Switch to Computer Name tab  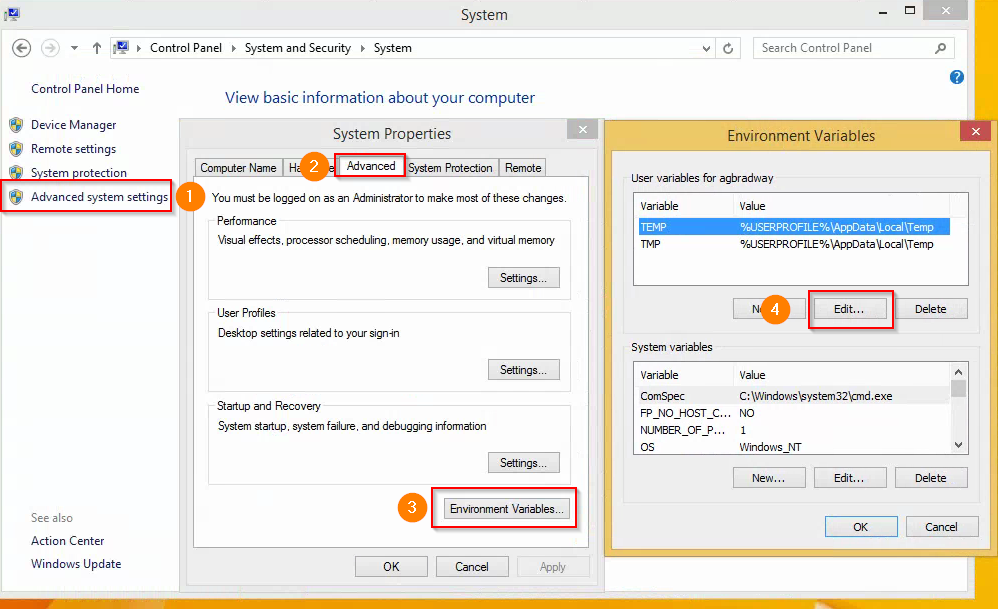pyautogui.click(x=238, y=167)
